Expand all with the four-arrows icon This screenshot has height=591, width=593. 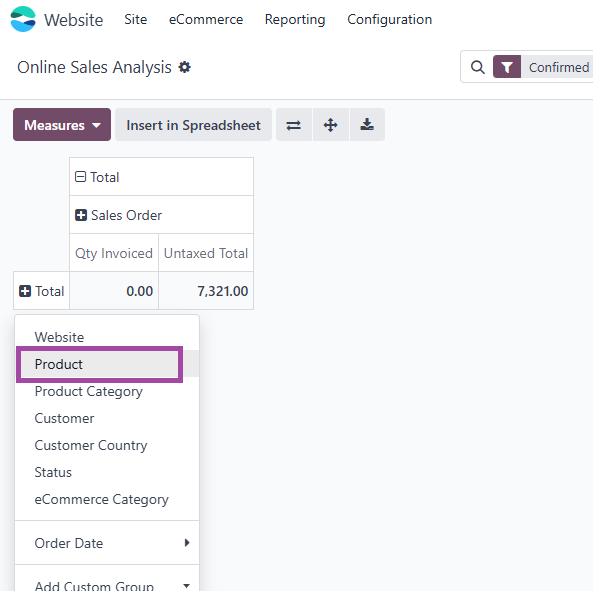[331, 125]
